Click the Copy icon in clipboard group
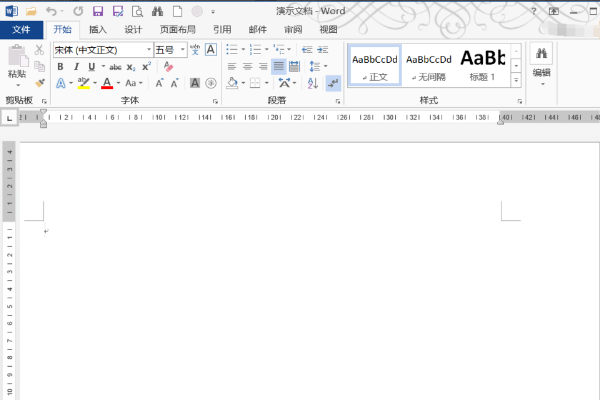The width and height of the screenshot is (600, 400). (39, 67)
